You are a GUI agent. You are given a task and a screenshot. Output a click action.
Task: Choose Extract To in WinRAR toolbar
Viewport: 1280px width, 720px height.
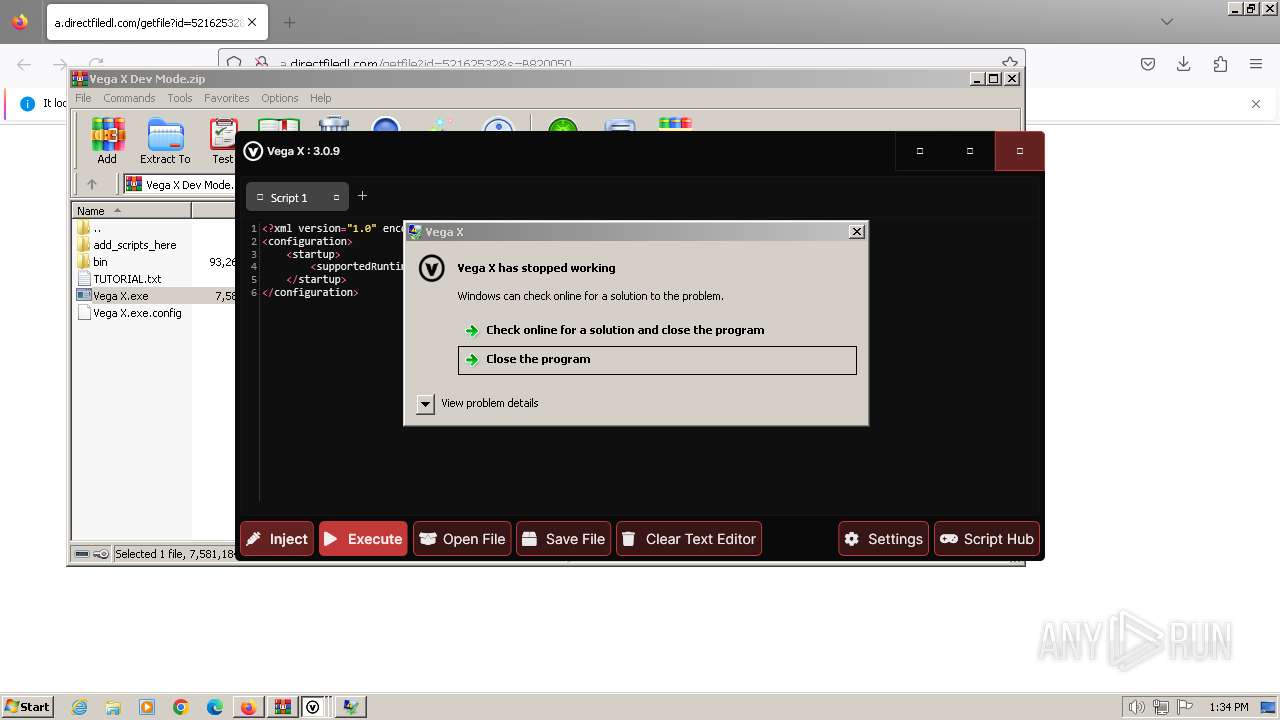click(x=165, y=141)
